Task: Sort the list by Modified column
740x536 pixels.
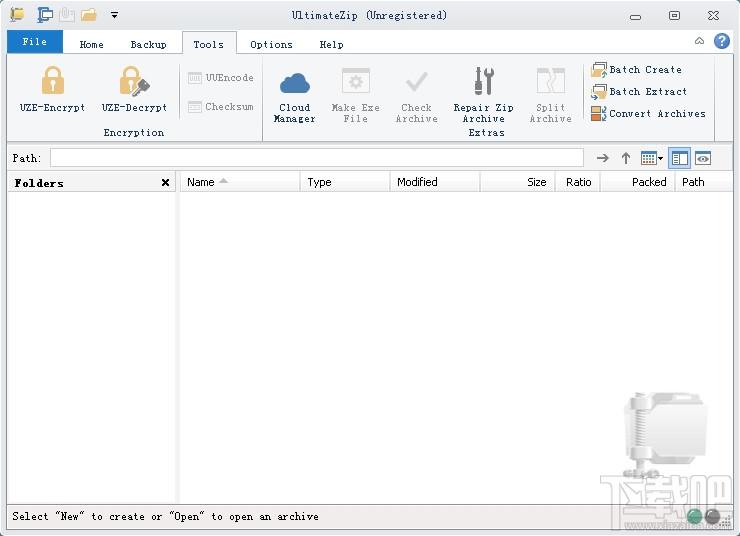Action: tap(435, 182)
